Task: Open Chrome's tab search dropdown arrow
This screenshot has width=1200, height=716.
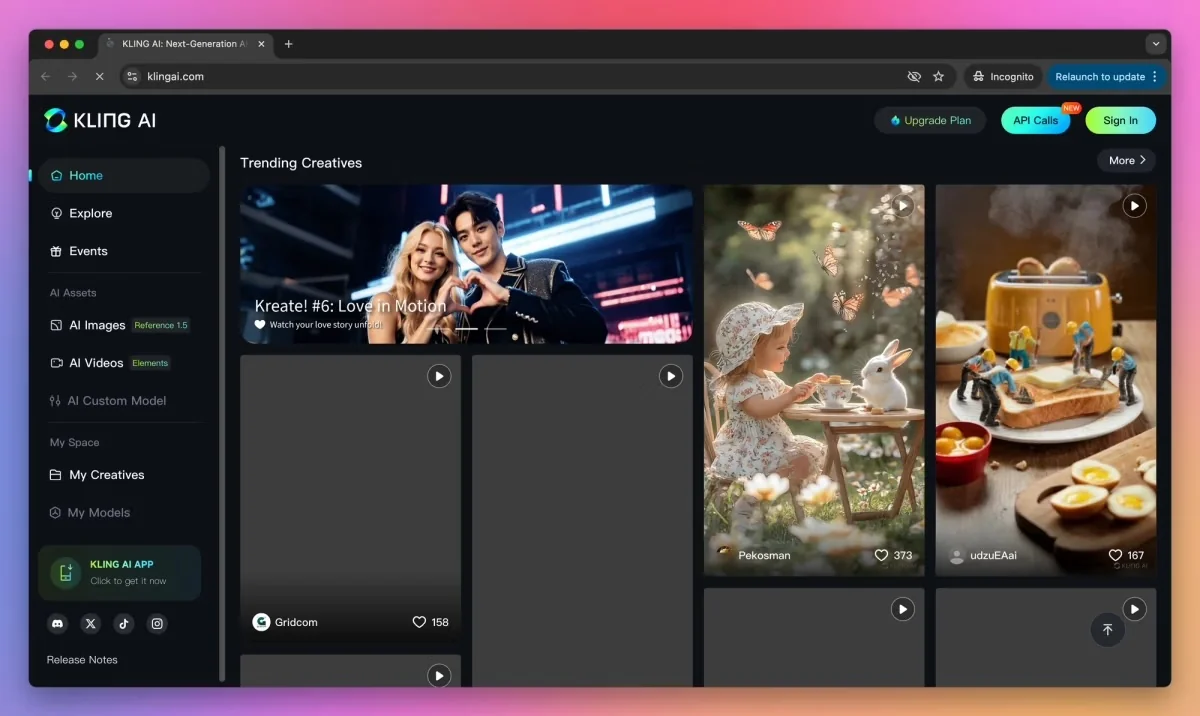Action: coord(1156,44)
